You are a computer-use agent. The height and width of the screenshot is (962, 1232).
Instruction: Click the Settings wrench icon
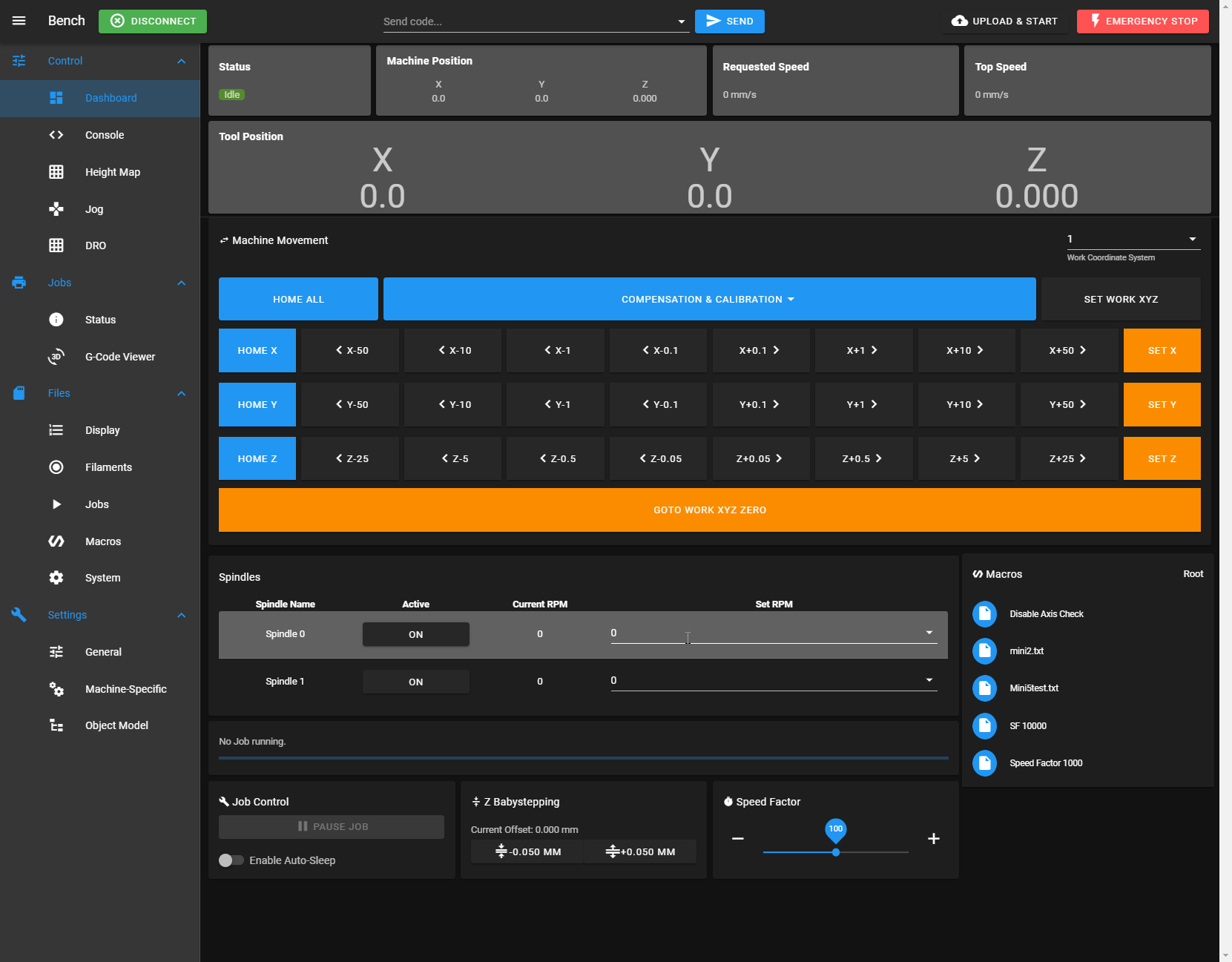tap(19, 615)
